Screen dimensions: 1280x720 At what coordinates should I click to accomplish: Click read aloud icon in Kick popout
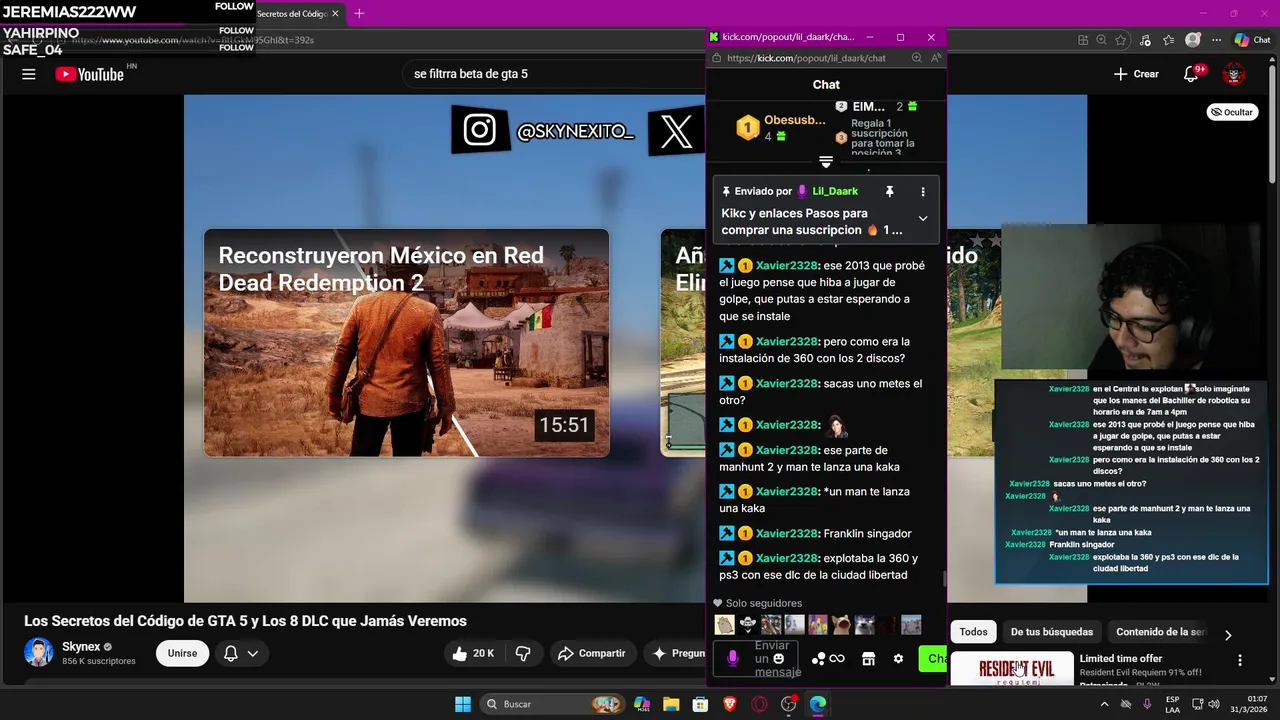(935, 58)
